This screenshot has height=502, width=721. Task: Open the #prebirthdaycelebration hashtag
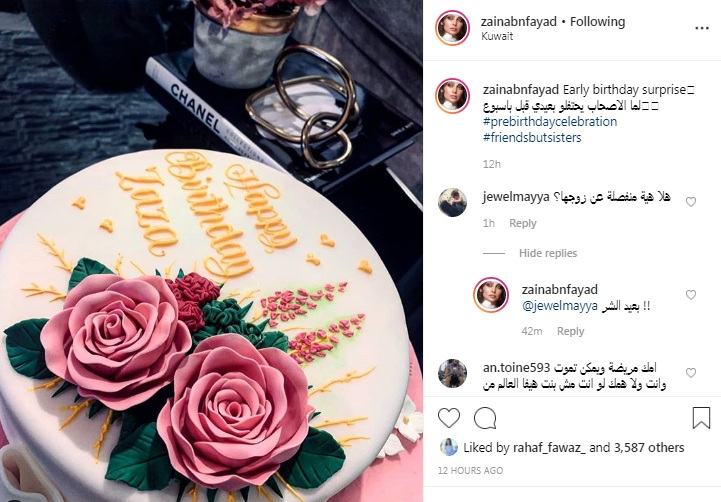tap(550, 122)
